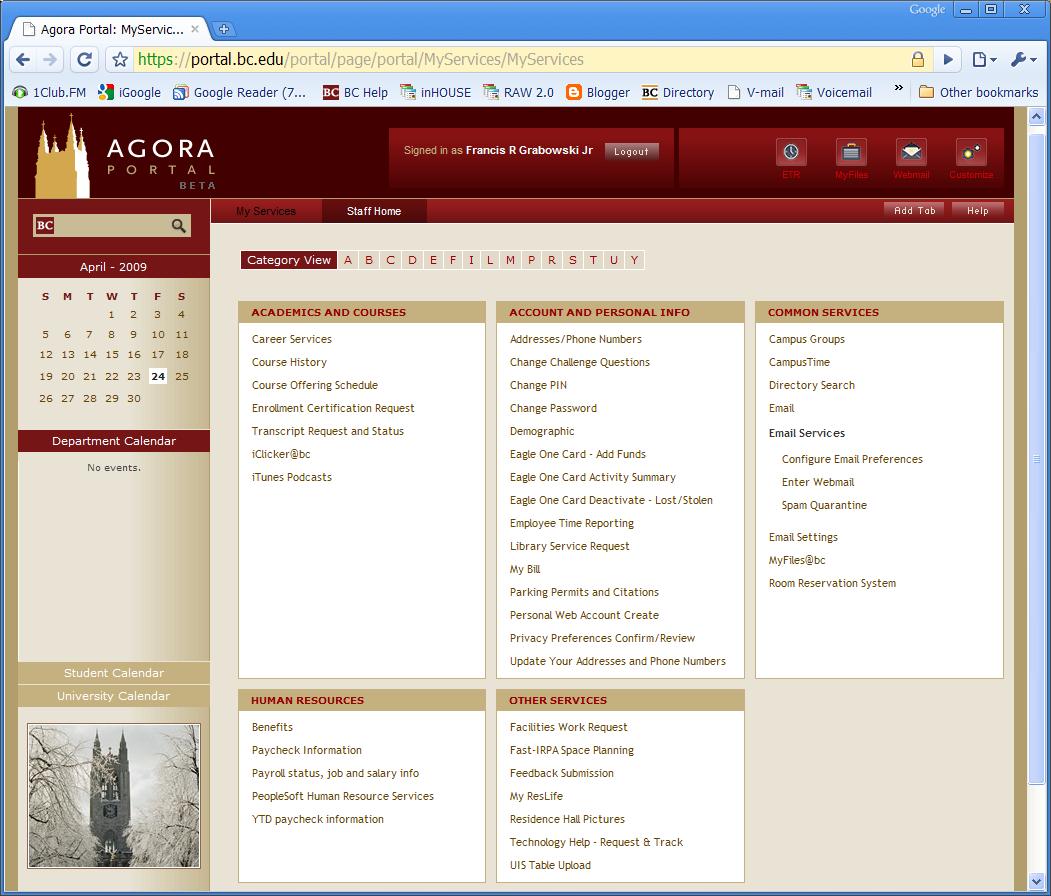Select April 24 in the calendar
1051x896 pixels.
click(158, 377)
